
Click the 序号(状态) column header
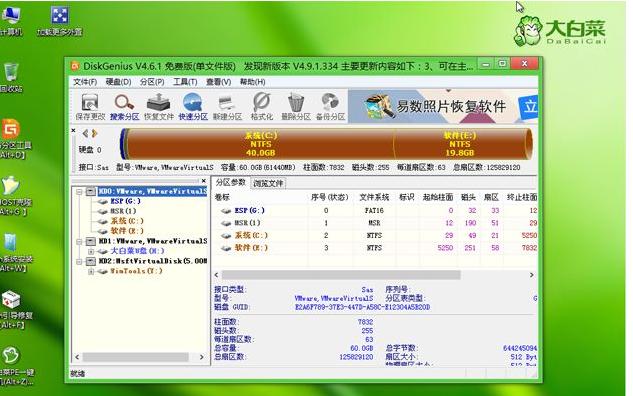(x=329, y=197)
